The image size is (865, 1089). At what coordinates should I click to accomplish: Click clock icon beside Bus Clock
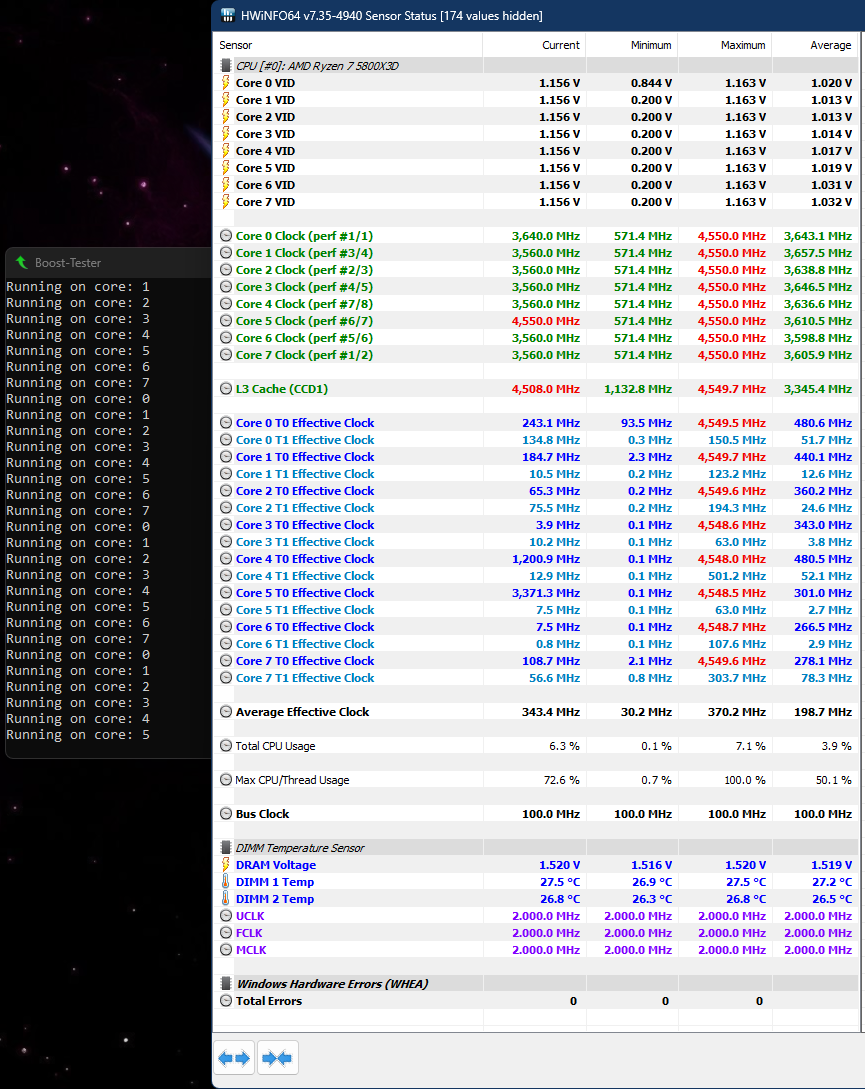pyautogui.click(x=226, y=814)
